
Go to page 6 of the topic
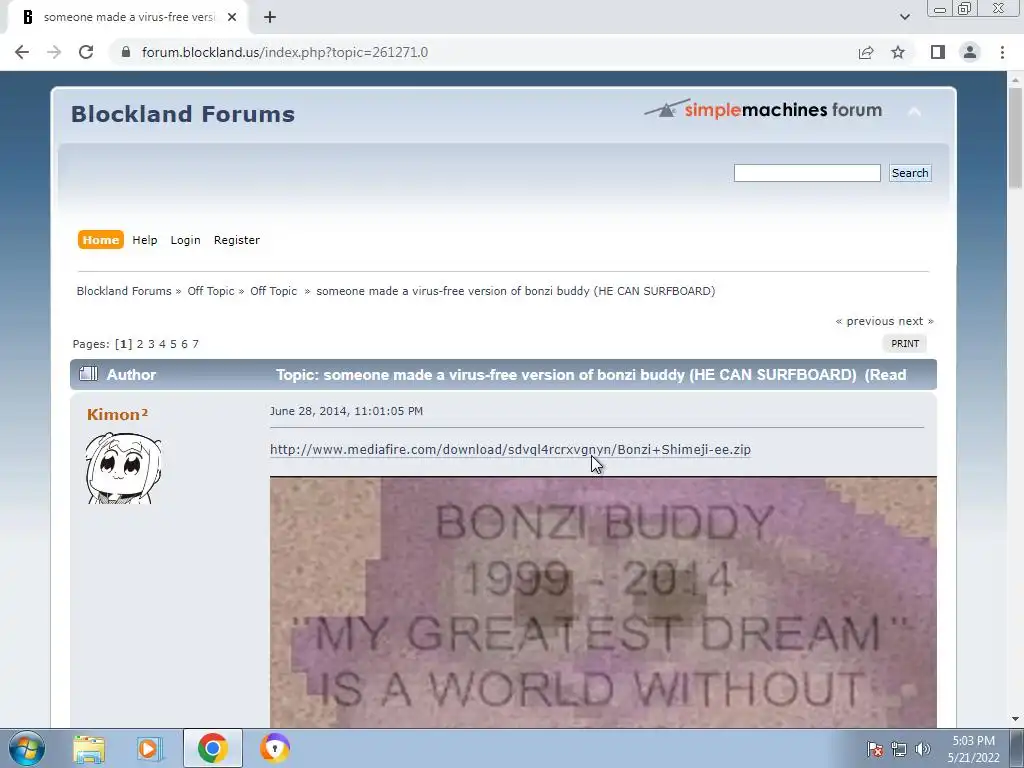(x=184, y=344)
